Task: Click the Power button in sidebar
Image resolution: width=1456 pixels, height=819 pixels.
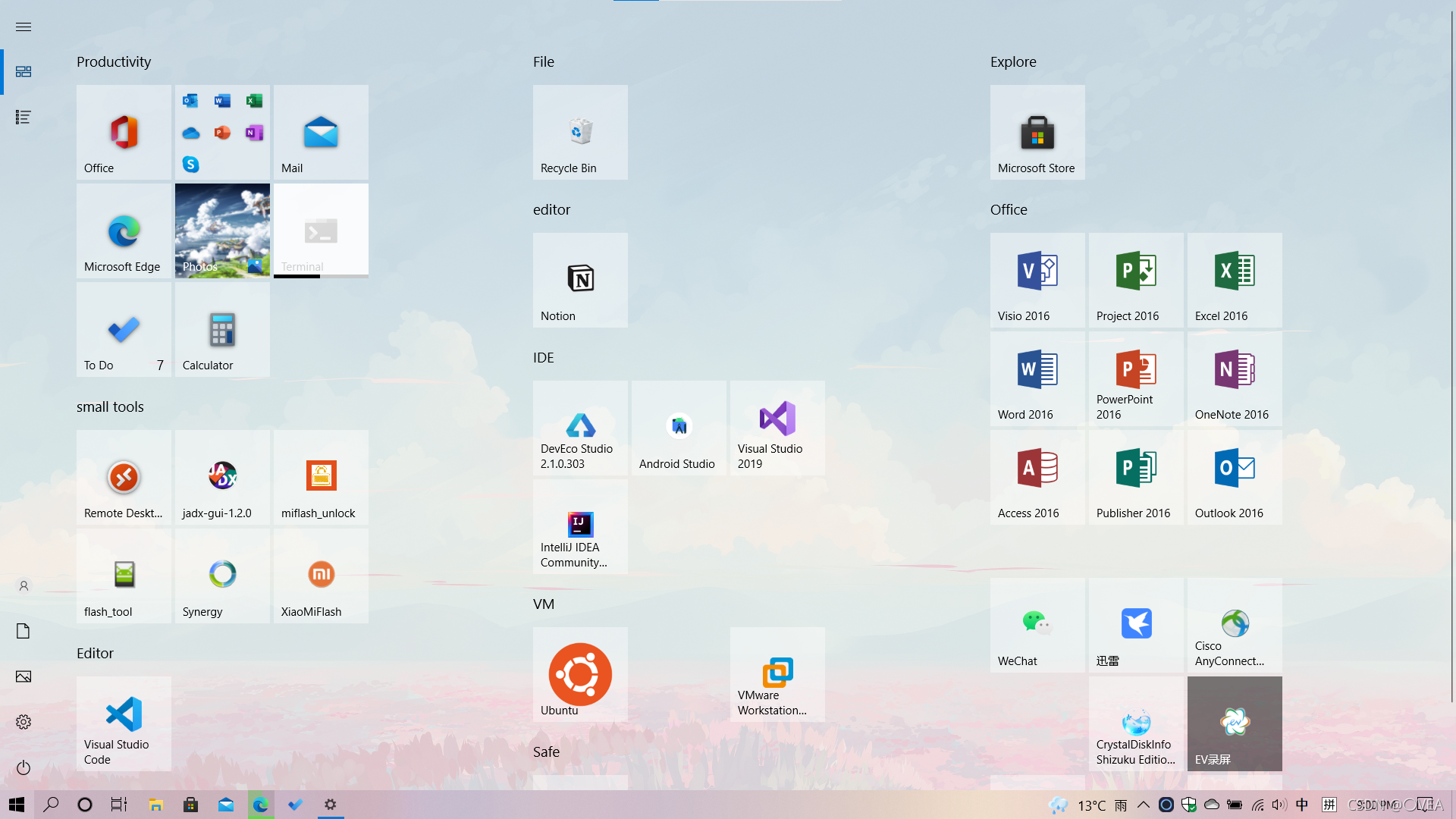Action: click(24, 767)
